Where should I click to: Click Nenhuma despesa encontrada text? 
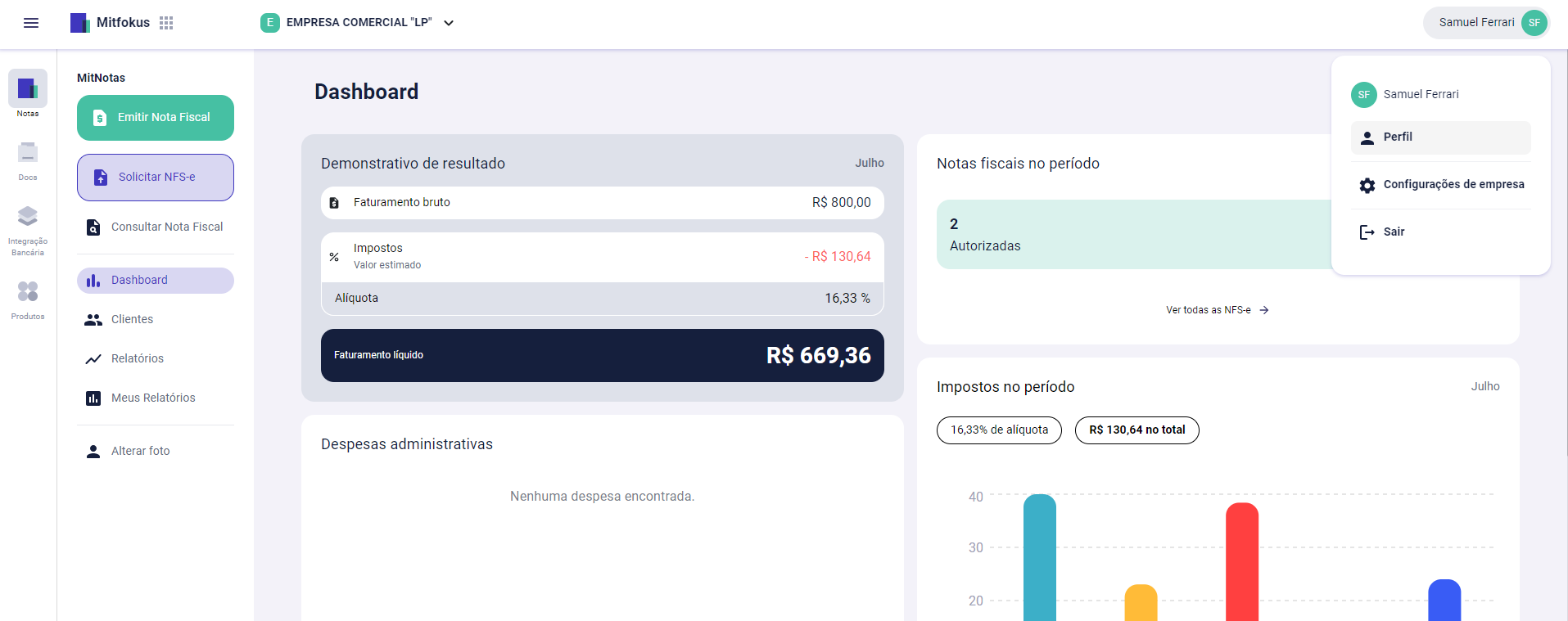tap(603, 497)
